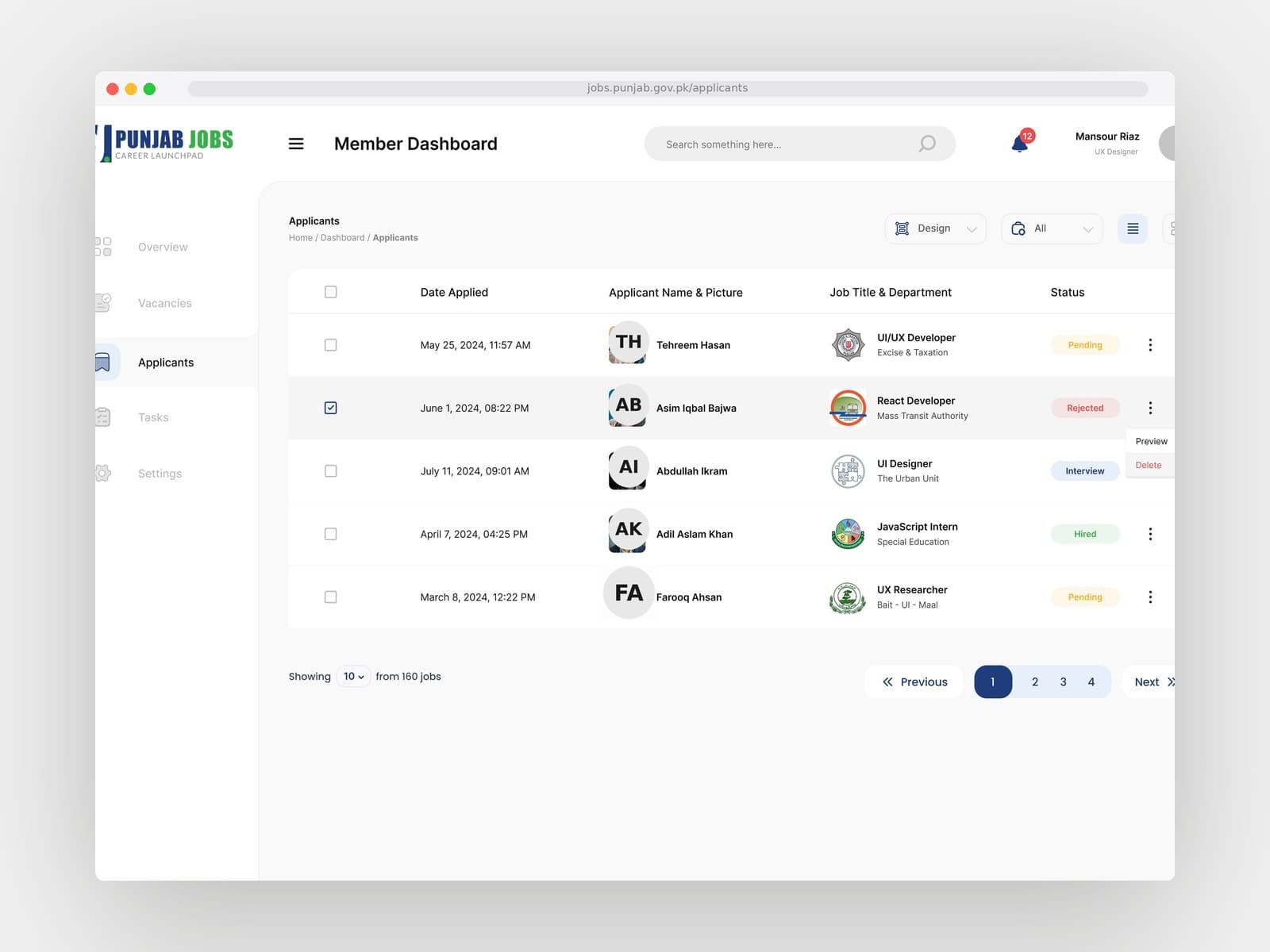Open three-dot menu for Adil Aslam Khan
Screen dimensions: 1270x952
pos(1150,534)
